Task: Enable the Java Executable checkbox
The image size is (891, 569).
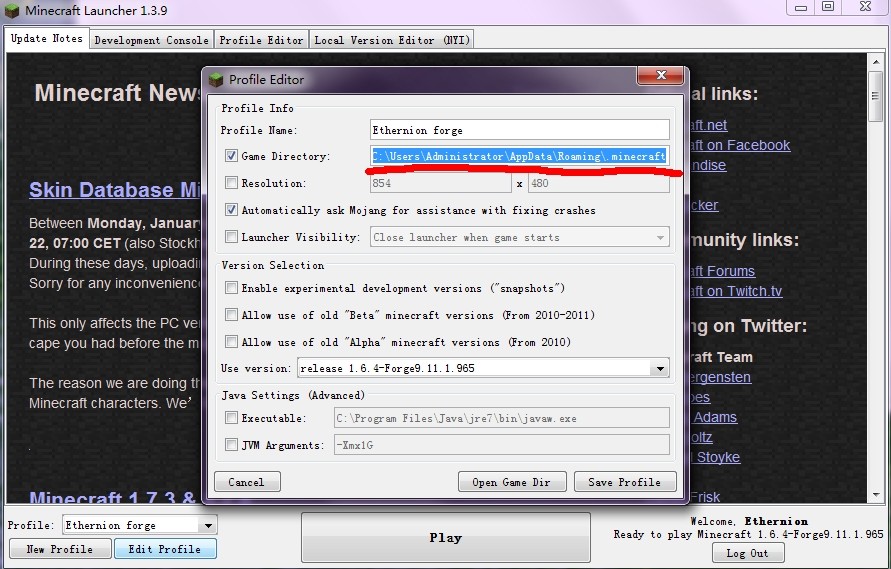Action: [x=231, y=418]
